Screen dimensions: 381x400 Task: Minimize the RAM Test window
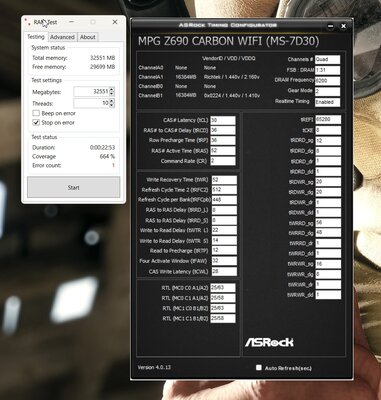(71, 22)
